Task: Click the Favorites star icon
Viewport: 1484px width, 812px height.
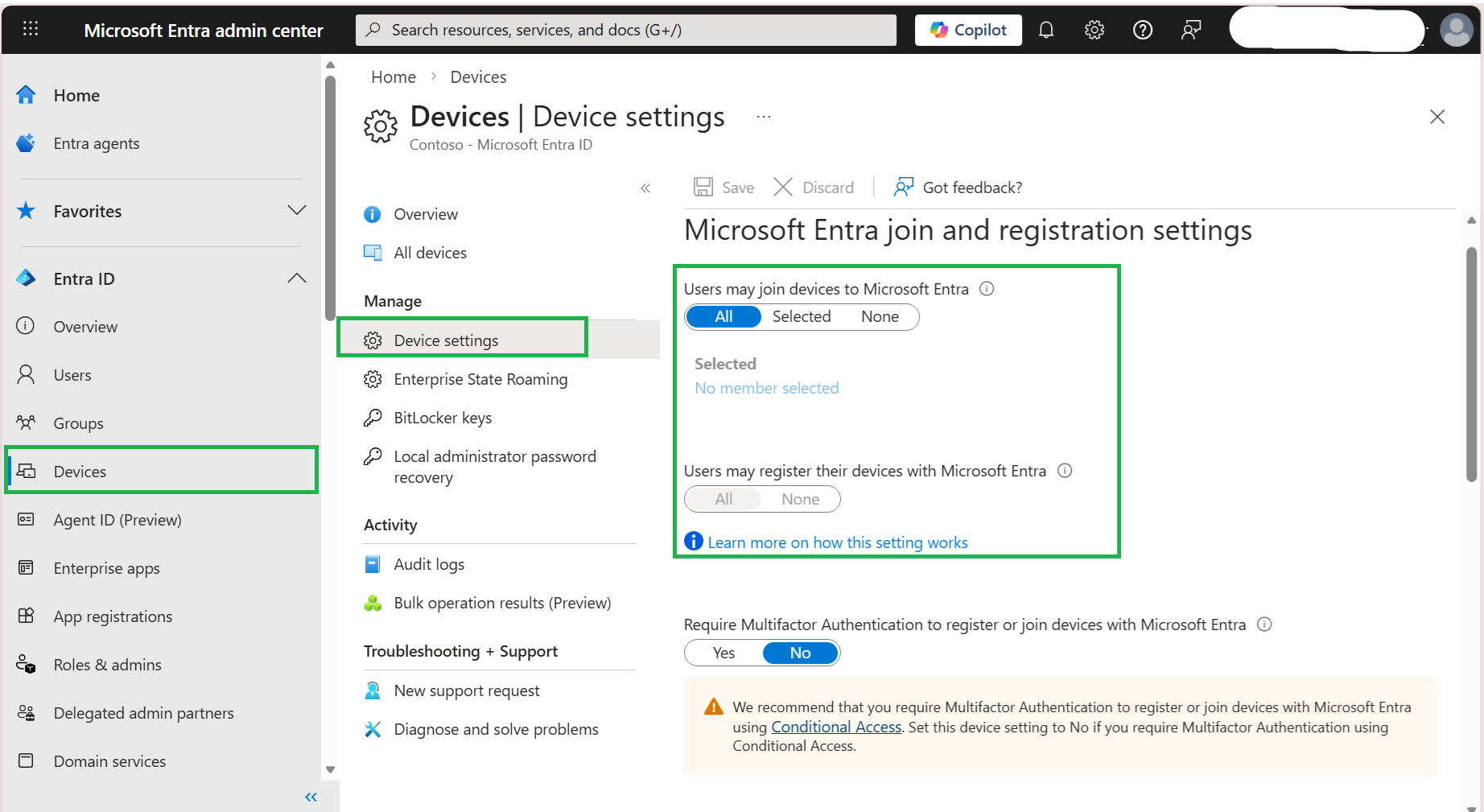Action: (x=26, y=211)
